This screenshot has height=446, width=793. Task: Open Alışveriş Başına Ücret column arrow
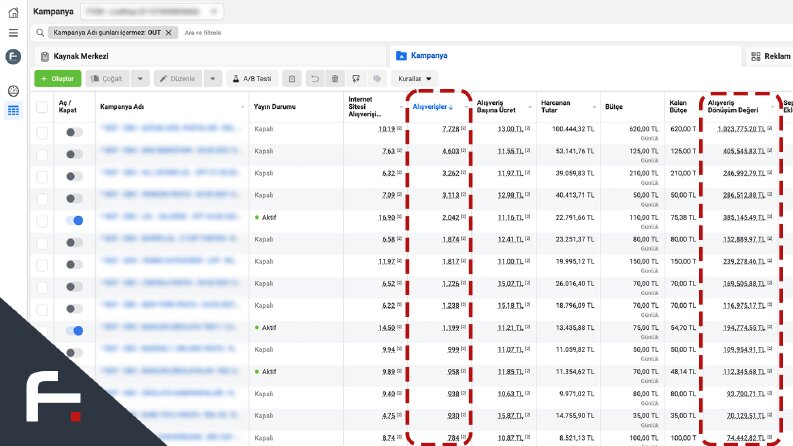[x=530, y=107]
